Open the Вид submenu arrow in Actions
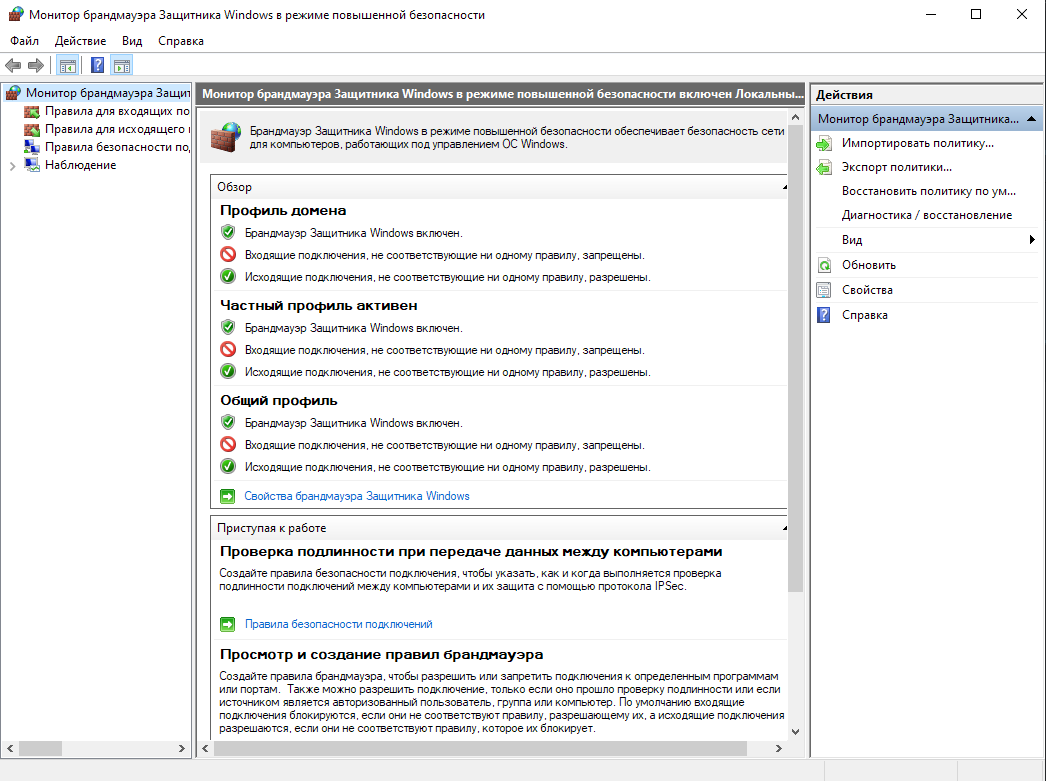The image size is (1046, 781). coord(1032,240)
